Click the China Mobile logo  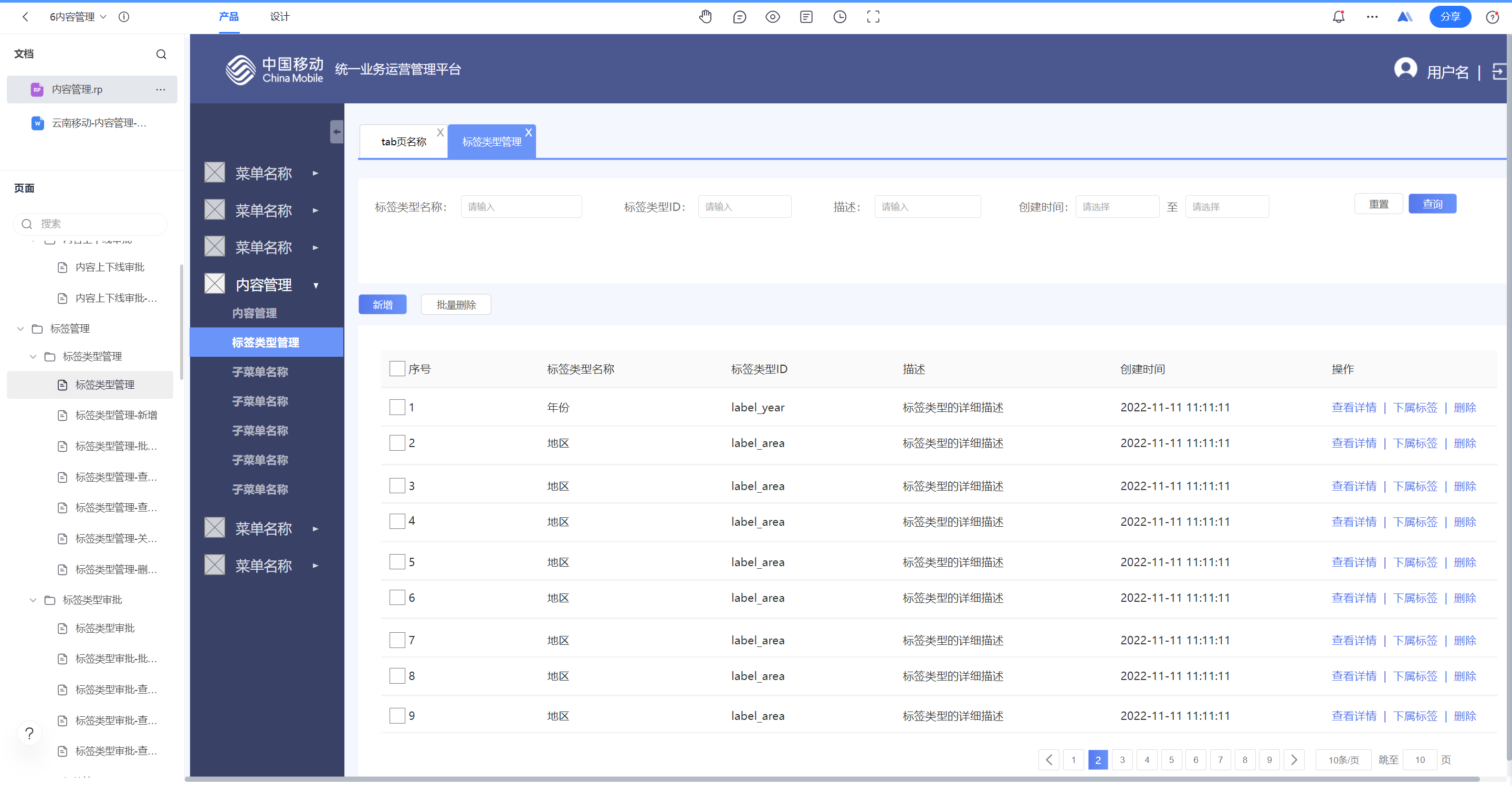point(274,70)
